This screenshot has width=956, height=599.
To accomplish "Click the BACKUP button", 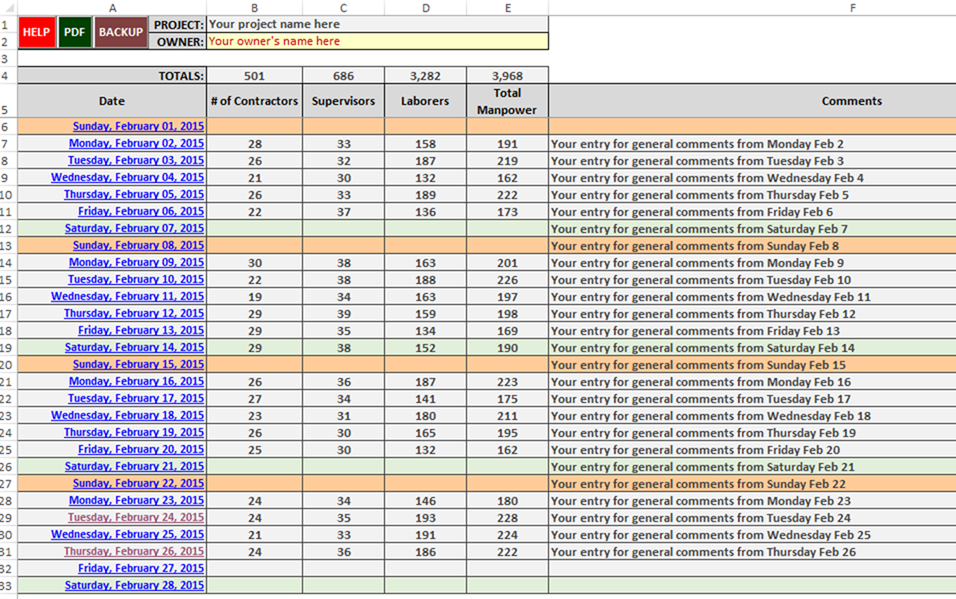I will (121, 32).
